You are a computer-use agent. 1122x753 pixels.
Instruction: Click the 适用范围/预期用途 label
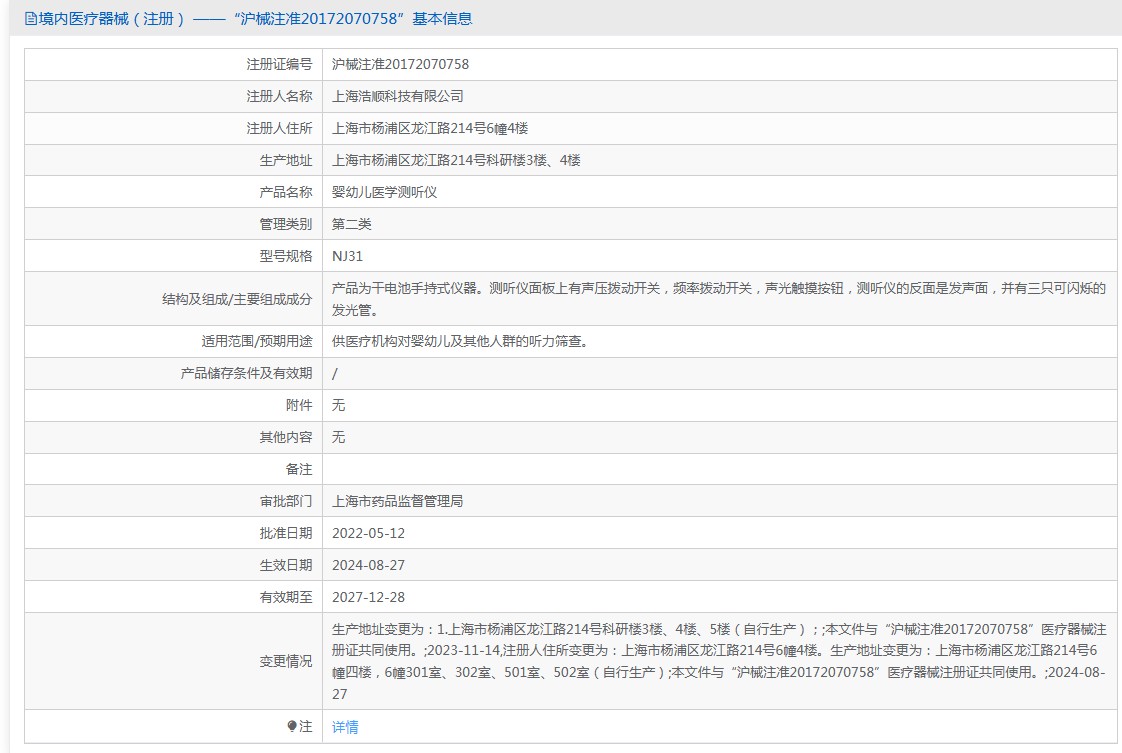tap(257, 341)
